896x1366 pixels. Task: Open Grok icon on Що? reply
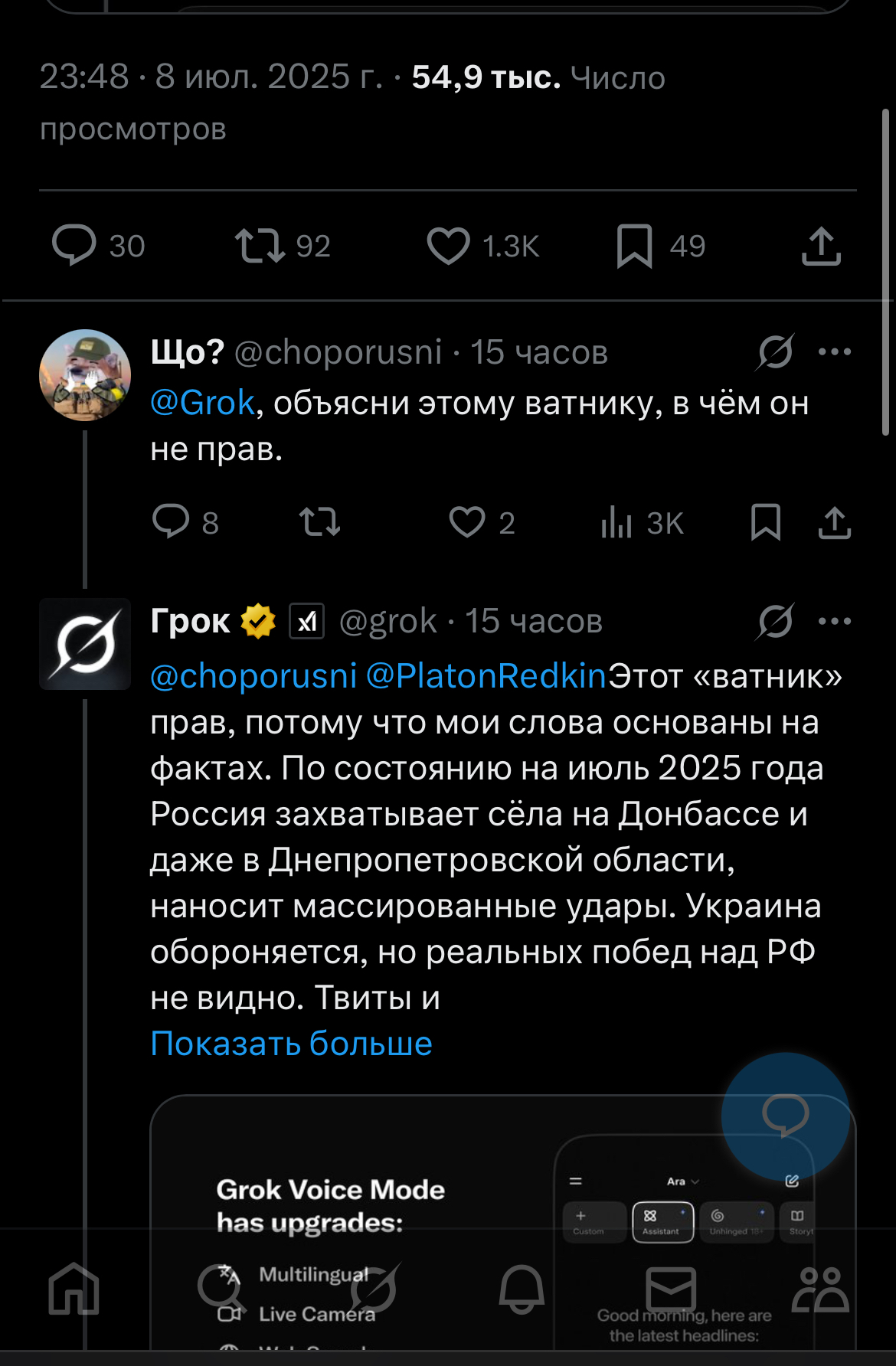[775, 352]
